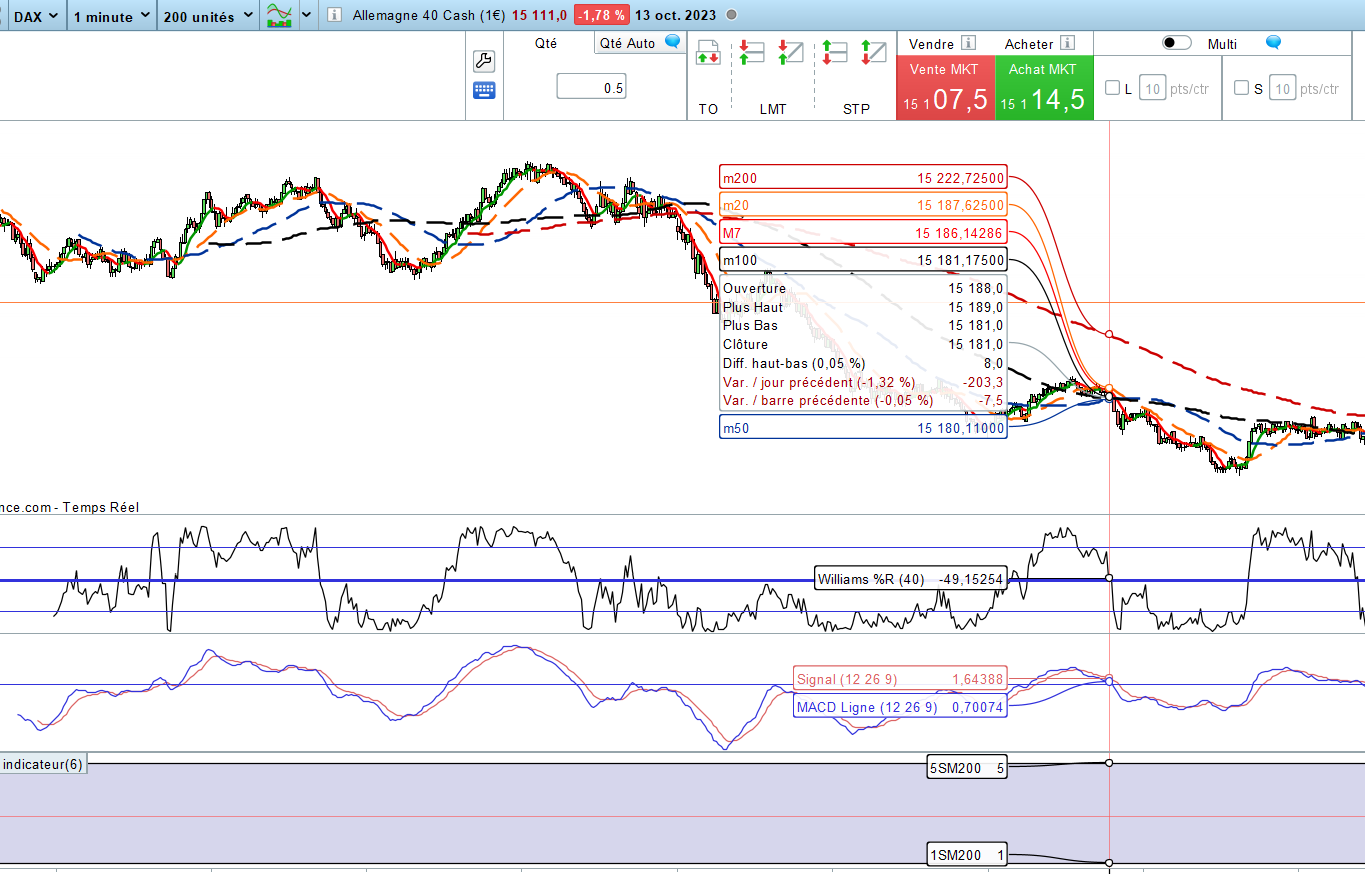The image size is (1365, 874).
Task: Click the help bubble next to Multi
Action: (x=1273, y=42)
